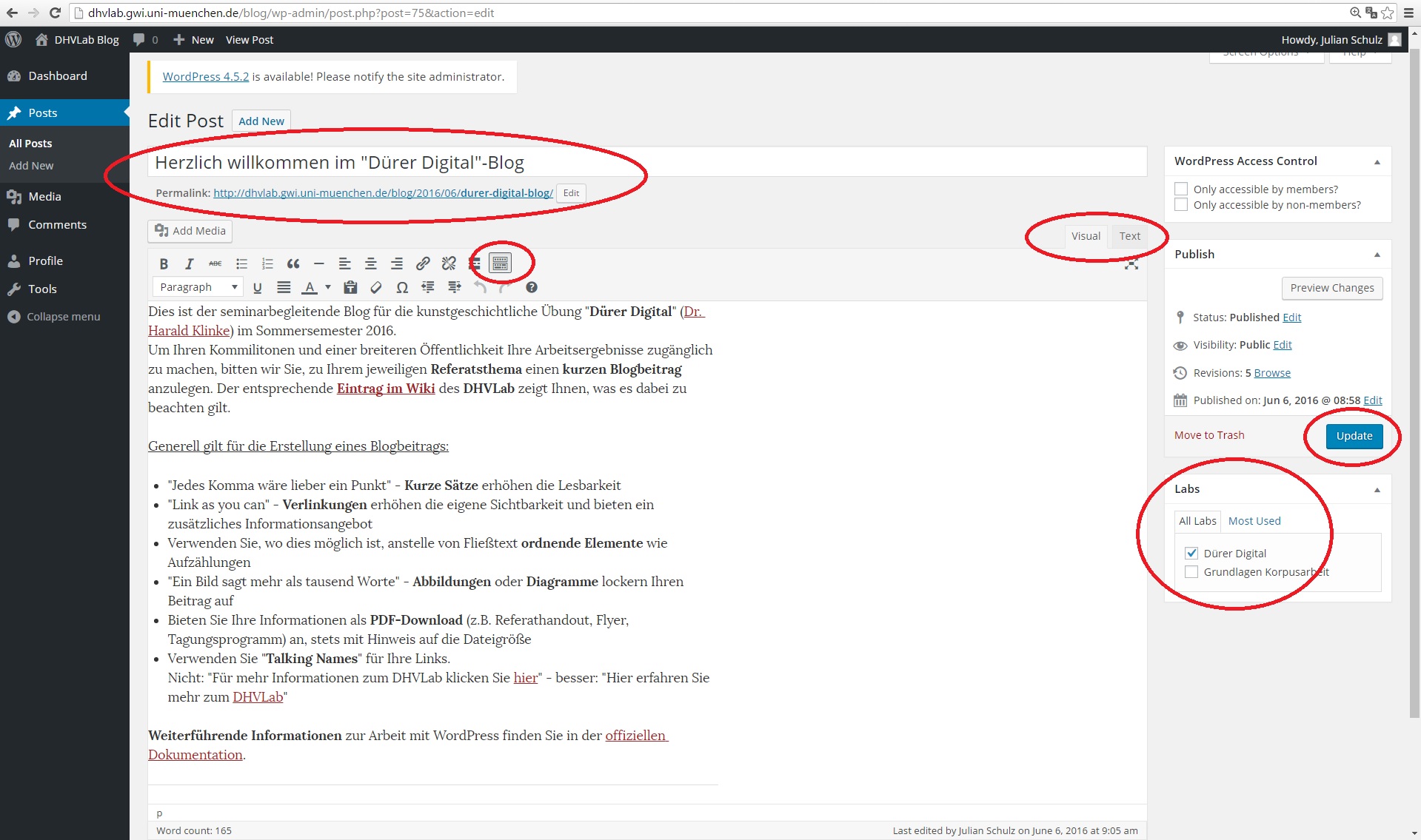
Task: Uncheck the Dürer Digital lab
Action: (1191, 554)
